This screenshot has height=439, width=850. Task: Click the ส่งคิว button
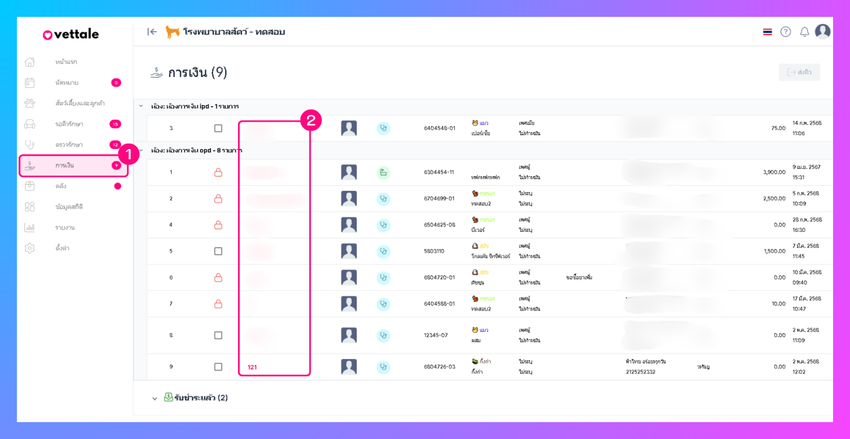(x=800, y=72)
